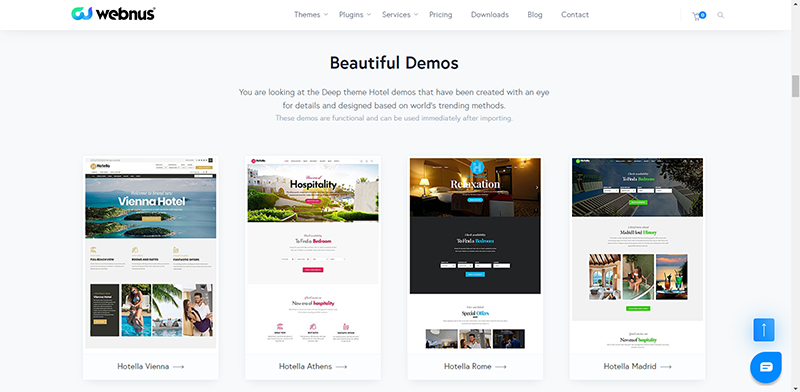Open the Plugins menu item
Screen dimensions: 800x392
(351, 15)
